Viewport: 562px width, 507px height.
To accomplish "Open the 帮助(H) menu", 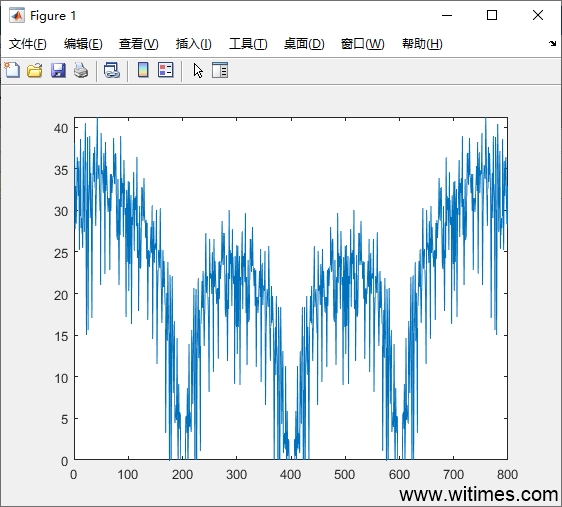I will (x=422, y=44).
